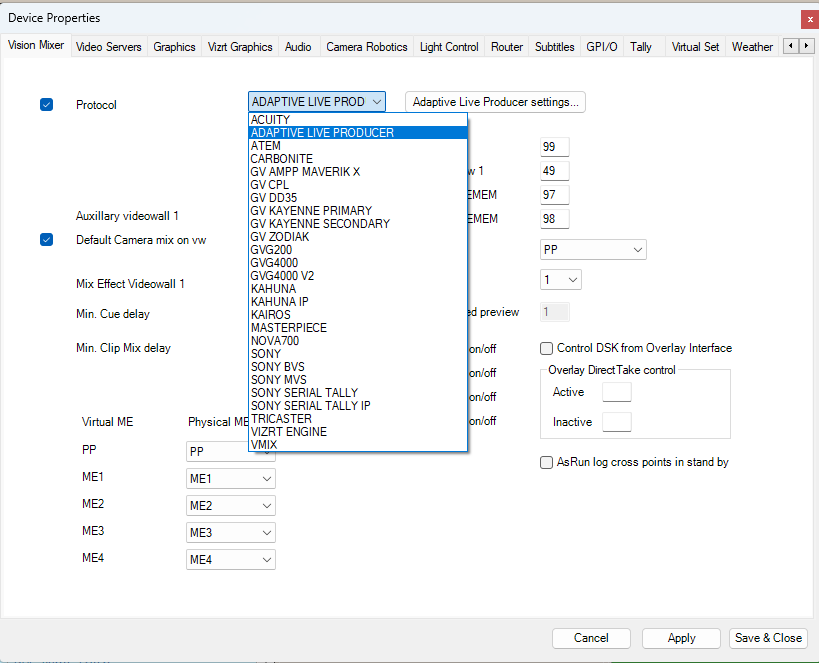Image resolution: width=819 pixels, height=663 pixels.
Task: Choose ADAPTIVE LIVE PRODUCER in the list
Action: pyautogui.click(x=358, y=133)
